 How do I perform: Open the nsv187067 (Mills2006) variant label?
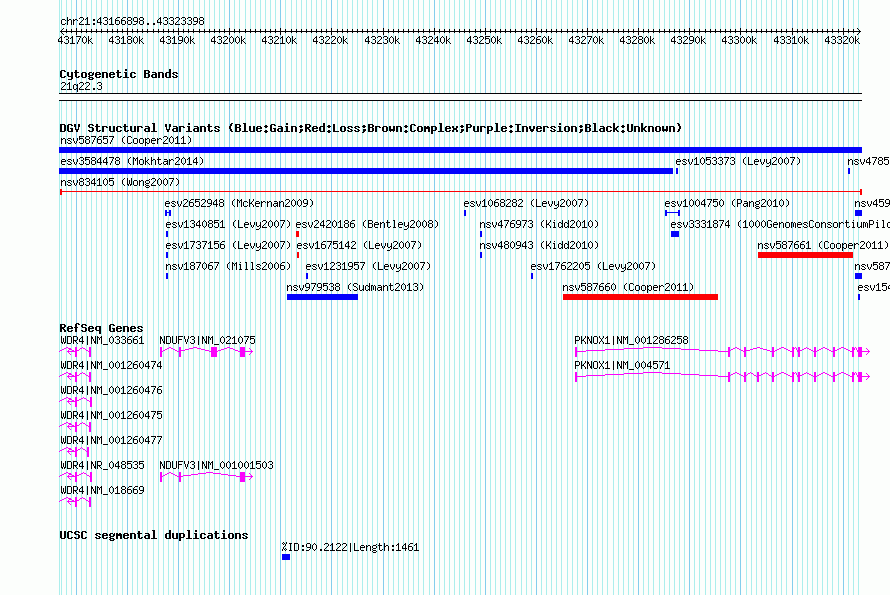228,266
